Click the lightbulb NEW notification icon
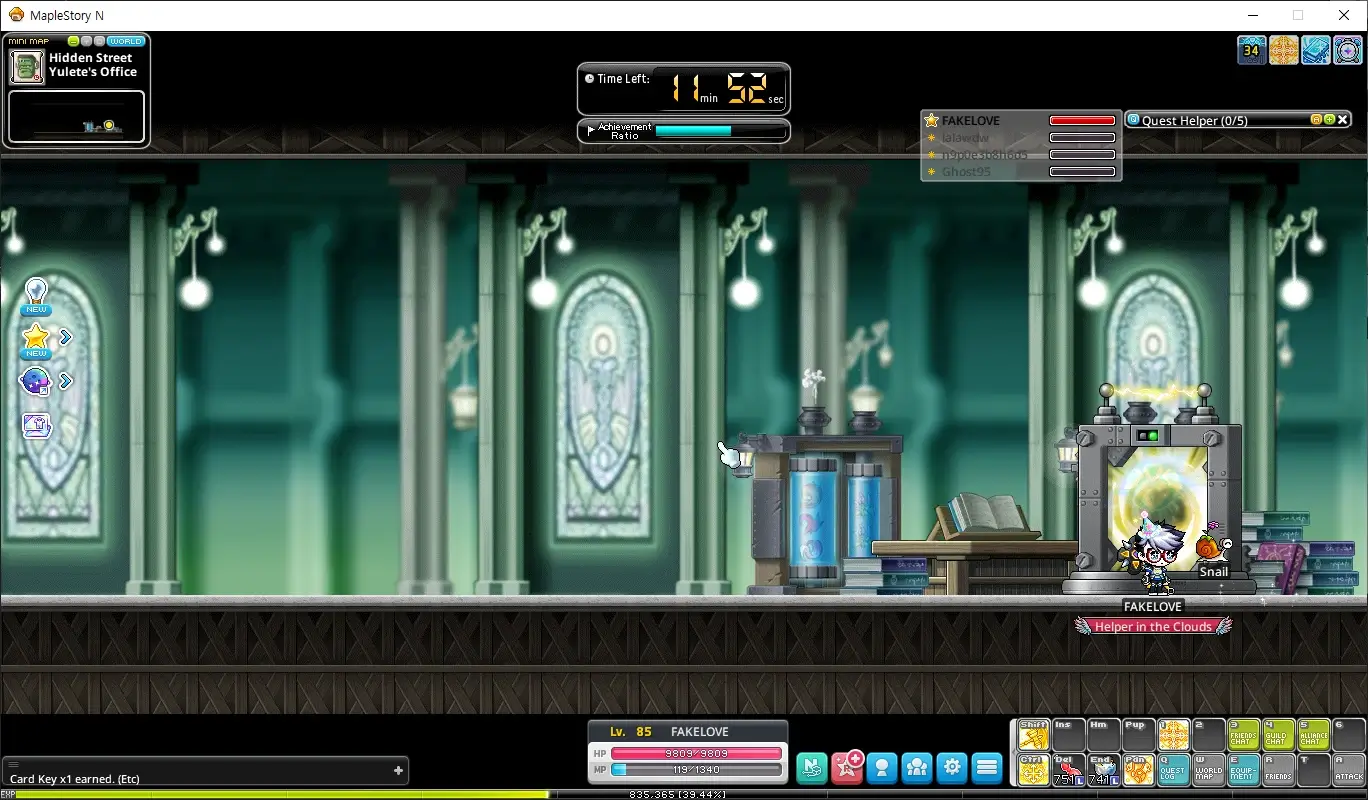 click(36, 296)
